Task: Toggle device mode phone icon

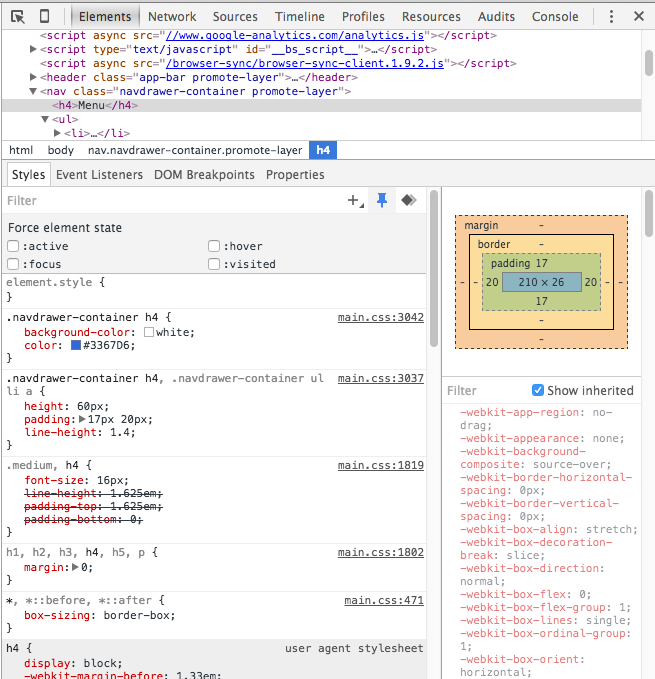Action: (x=44, y=16)
